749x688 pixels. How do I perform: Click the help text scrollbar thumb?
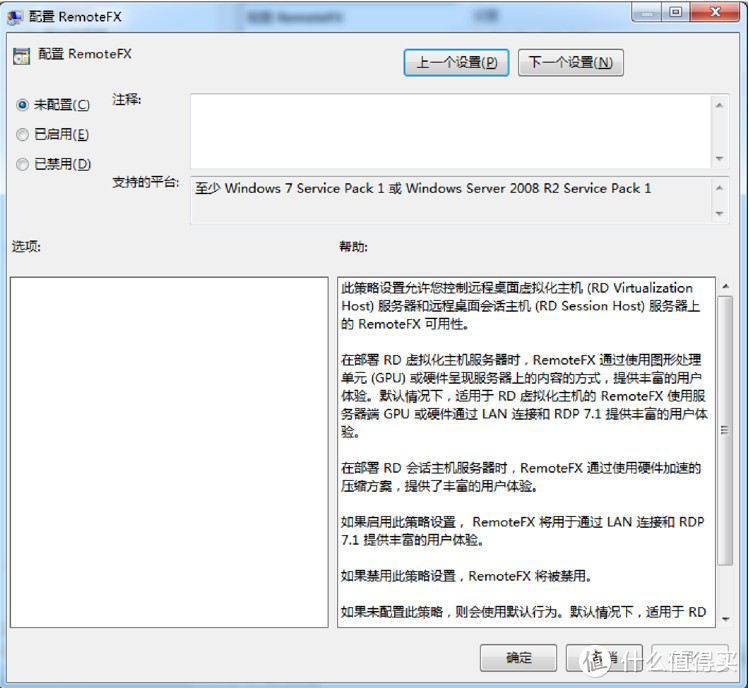point(725,430)
